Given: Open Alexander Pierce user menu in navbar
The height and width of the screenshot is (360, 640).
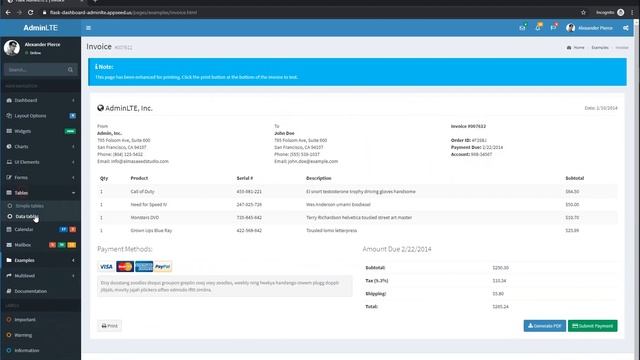Looking at the screenshot, I should pyautogui.click(x=589, y=28).
